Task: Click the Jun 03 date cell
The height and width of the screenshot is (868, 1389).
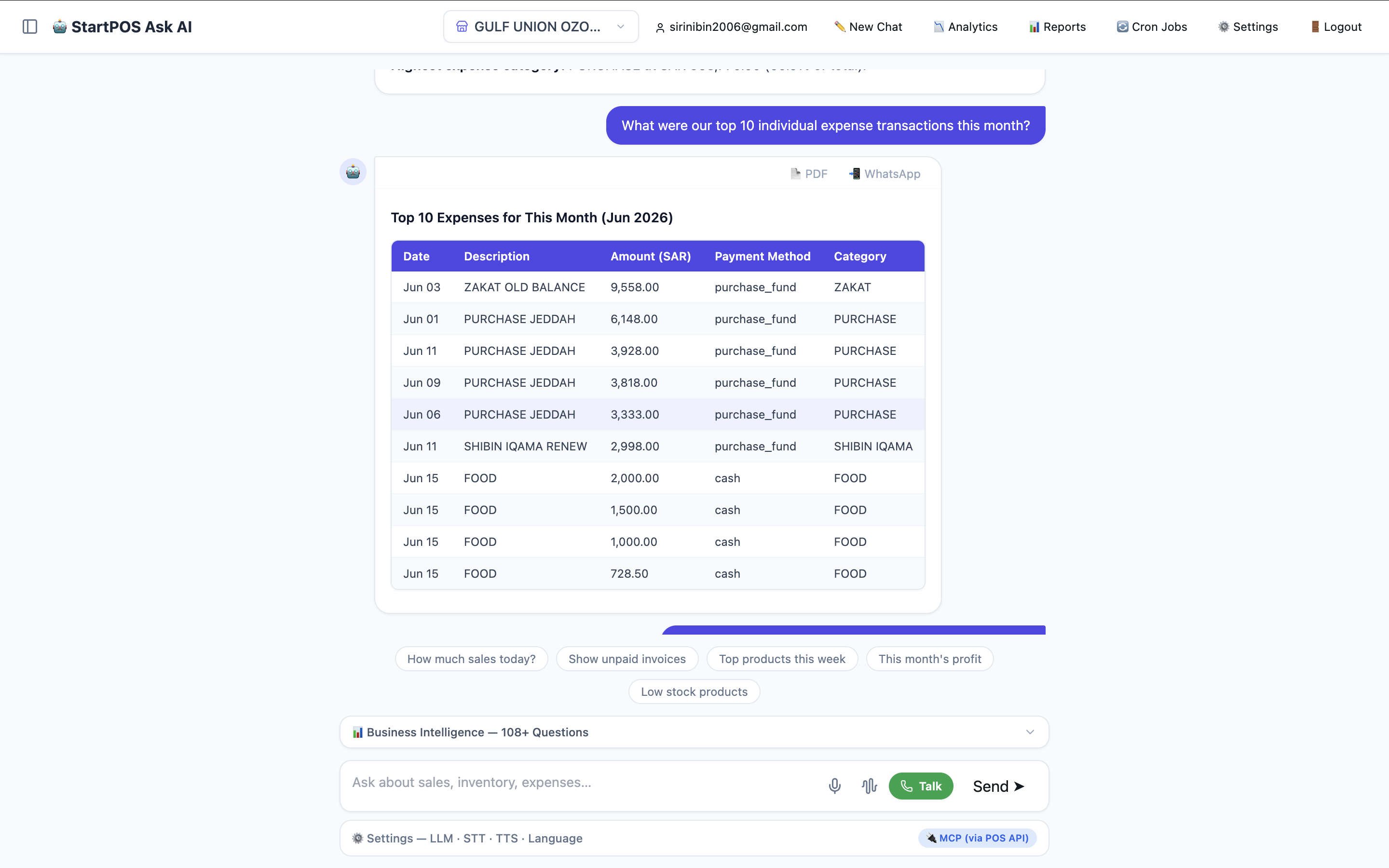Action: (422, 287)
